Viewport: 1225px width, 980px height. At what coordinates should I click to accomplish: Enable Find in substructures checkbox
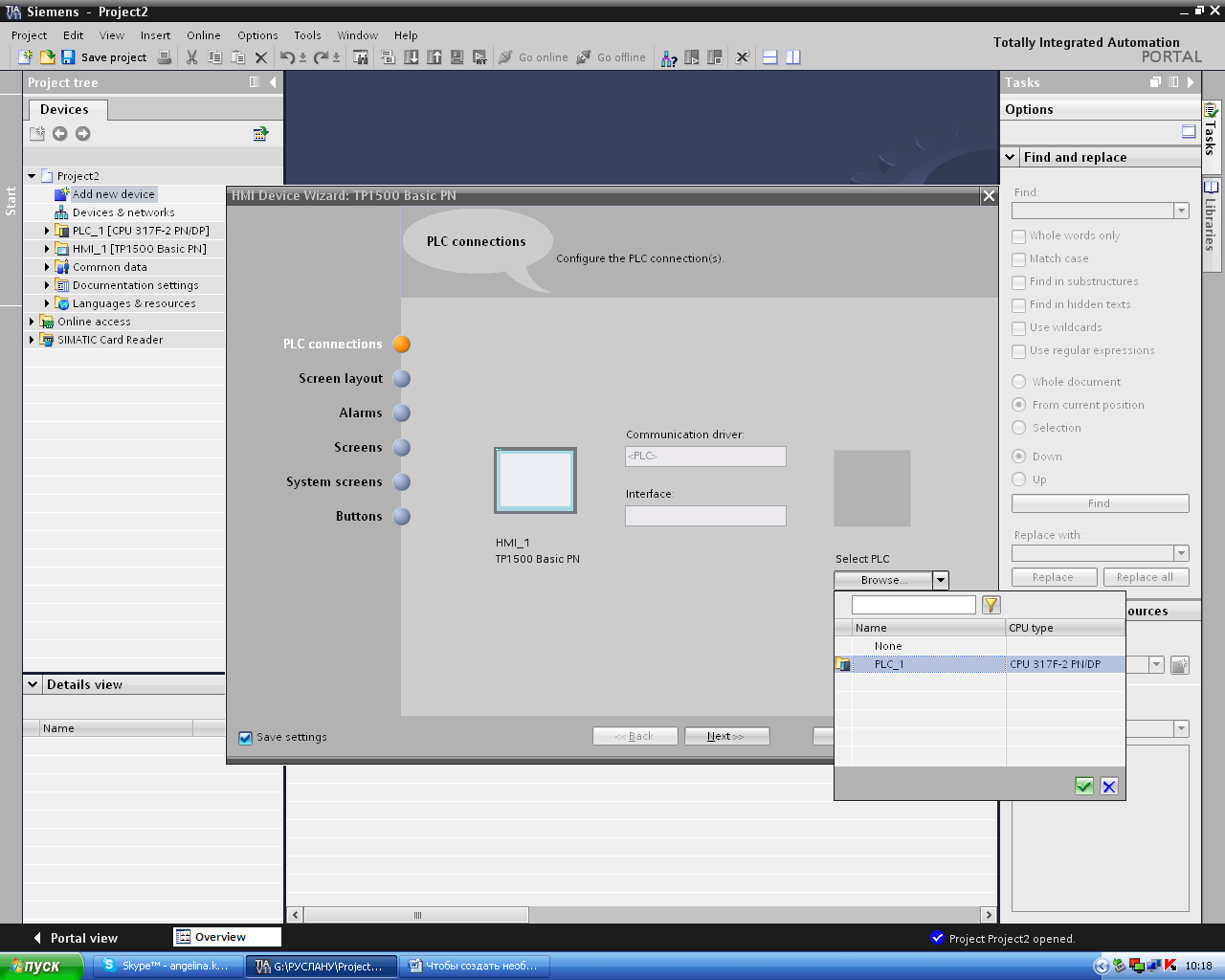click(x=1018, y=282)
